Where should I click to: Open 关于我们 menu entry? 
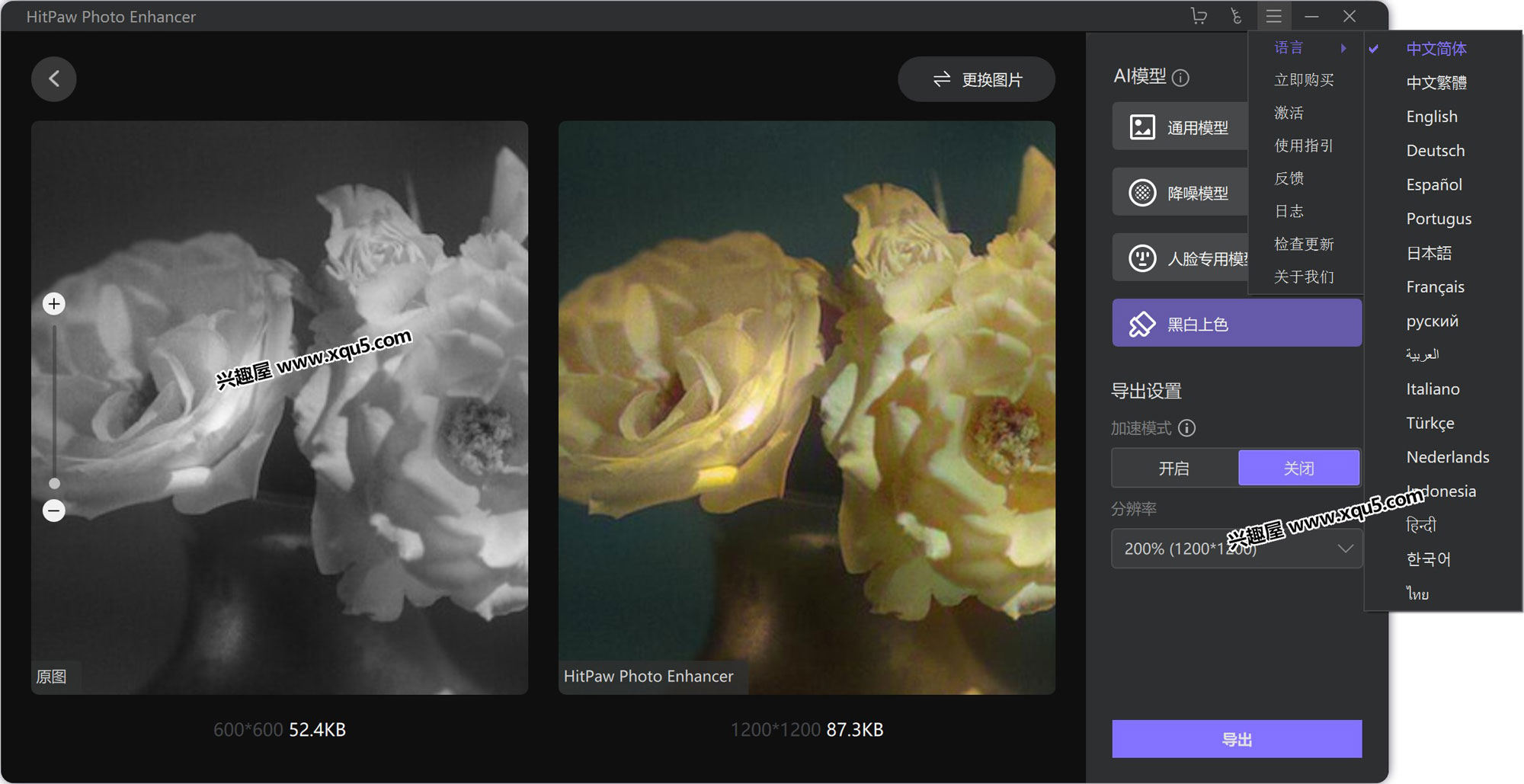1305,277
